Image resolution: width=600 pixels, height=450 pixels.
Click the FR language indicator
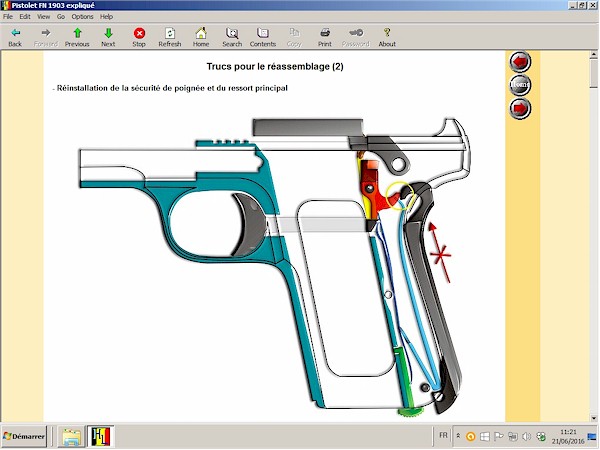443,435
